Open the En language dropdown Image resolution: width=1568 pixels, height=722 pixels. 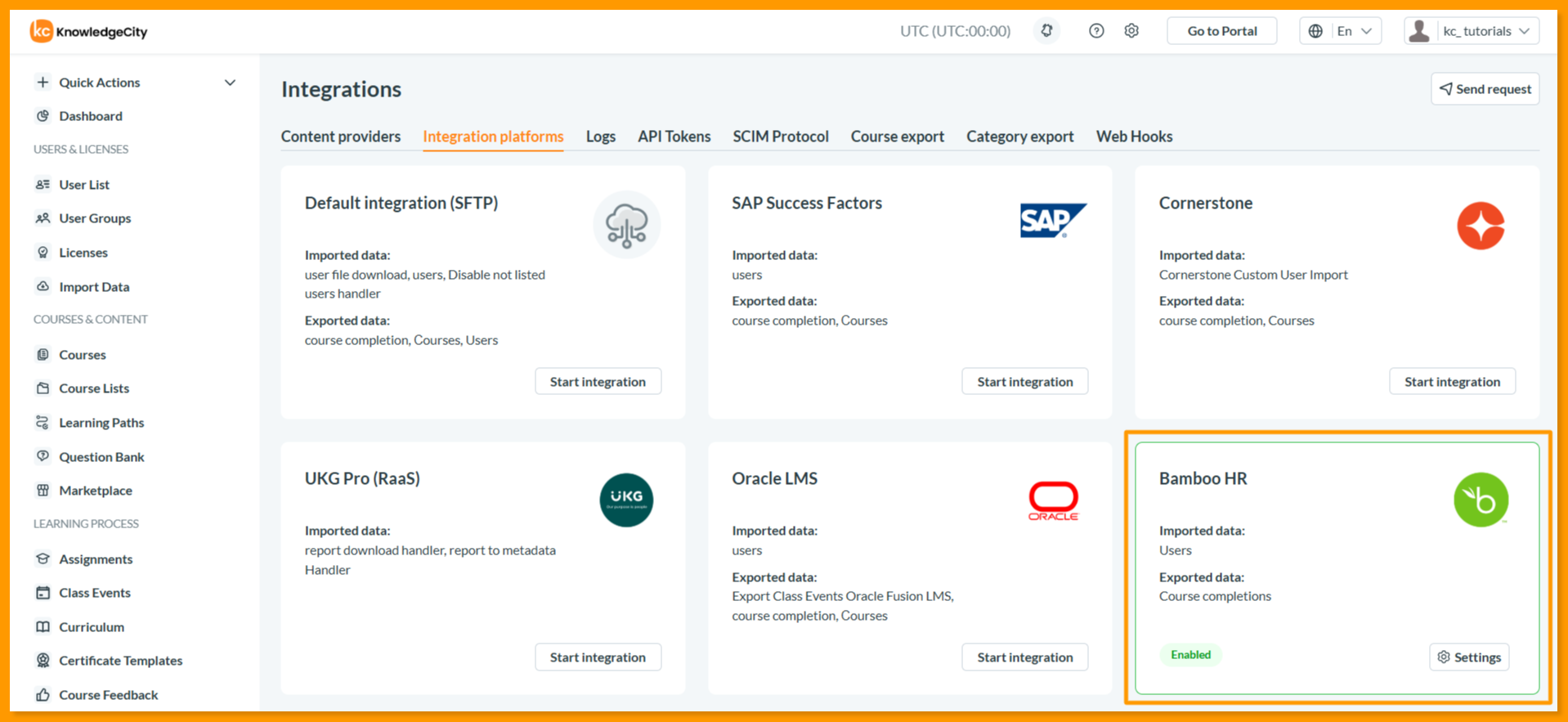click(x=1340, y=31)
